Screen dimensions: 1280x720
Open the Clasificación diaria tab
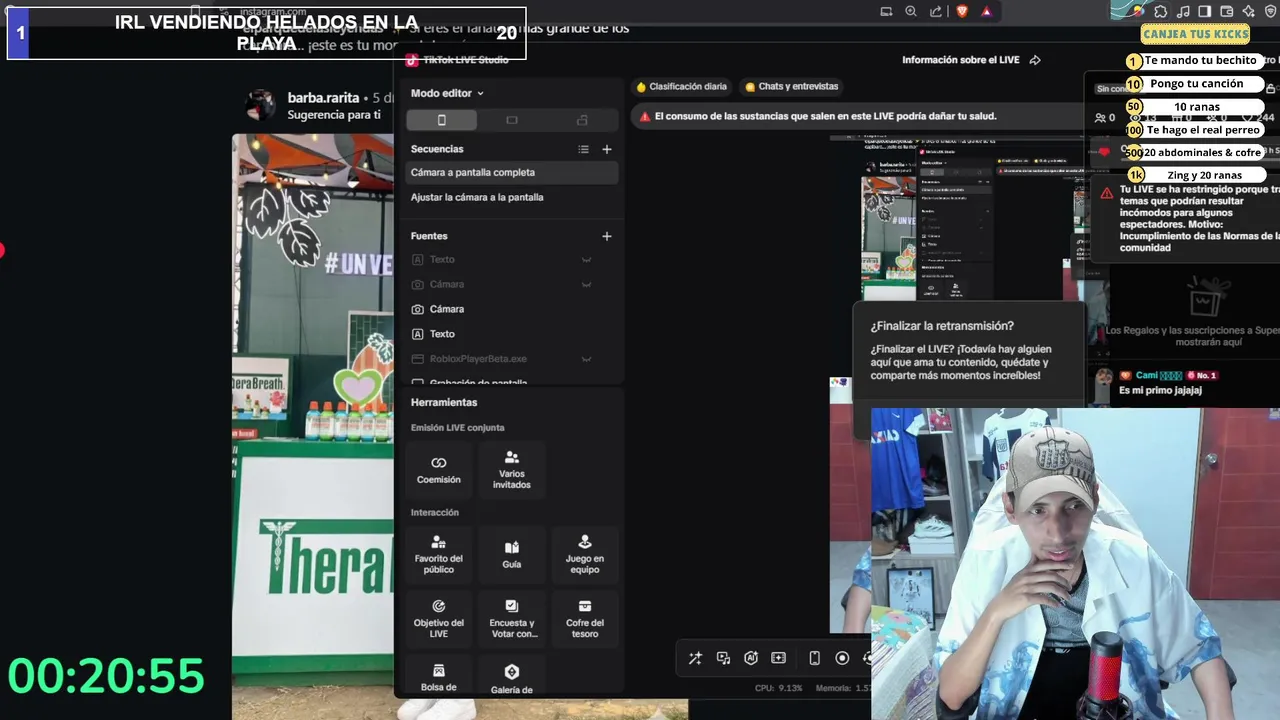[x=682, y=86]
